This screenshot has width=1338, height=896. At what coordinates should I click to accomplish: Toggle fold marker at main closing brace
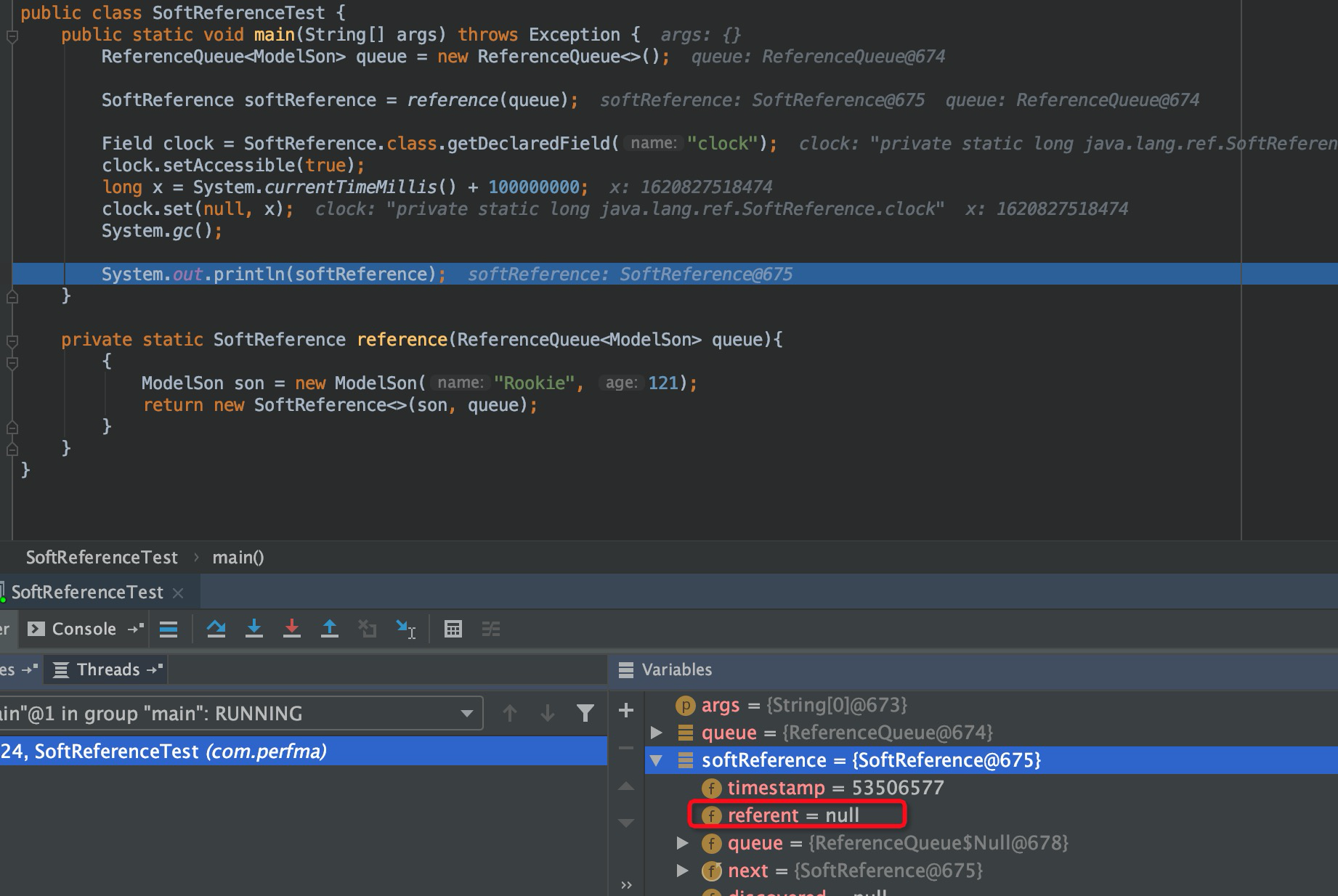(12, 296)
